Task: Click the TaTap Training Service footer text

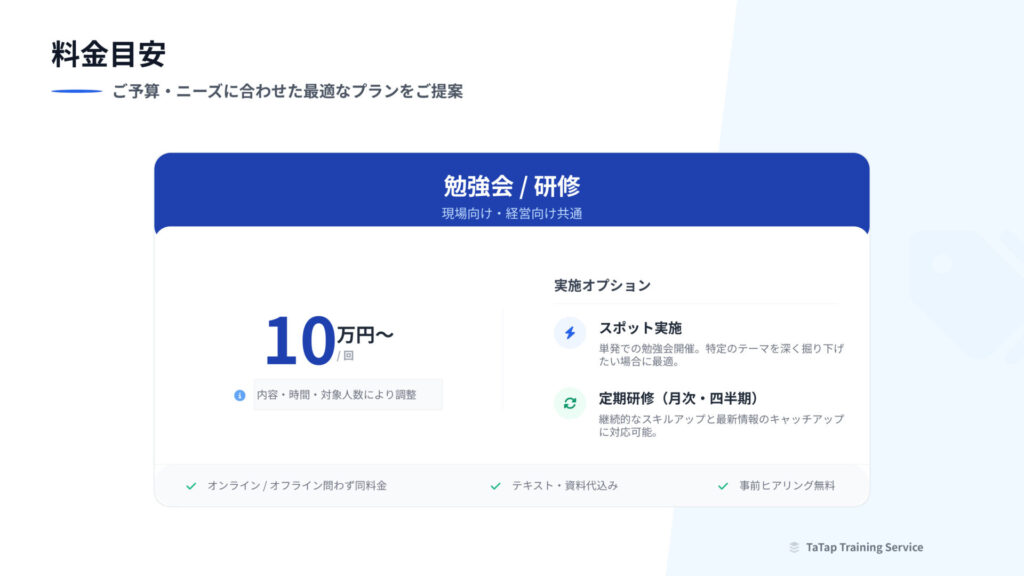Action: 864,548
